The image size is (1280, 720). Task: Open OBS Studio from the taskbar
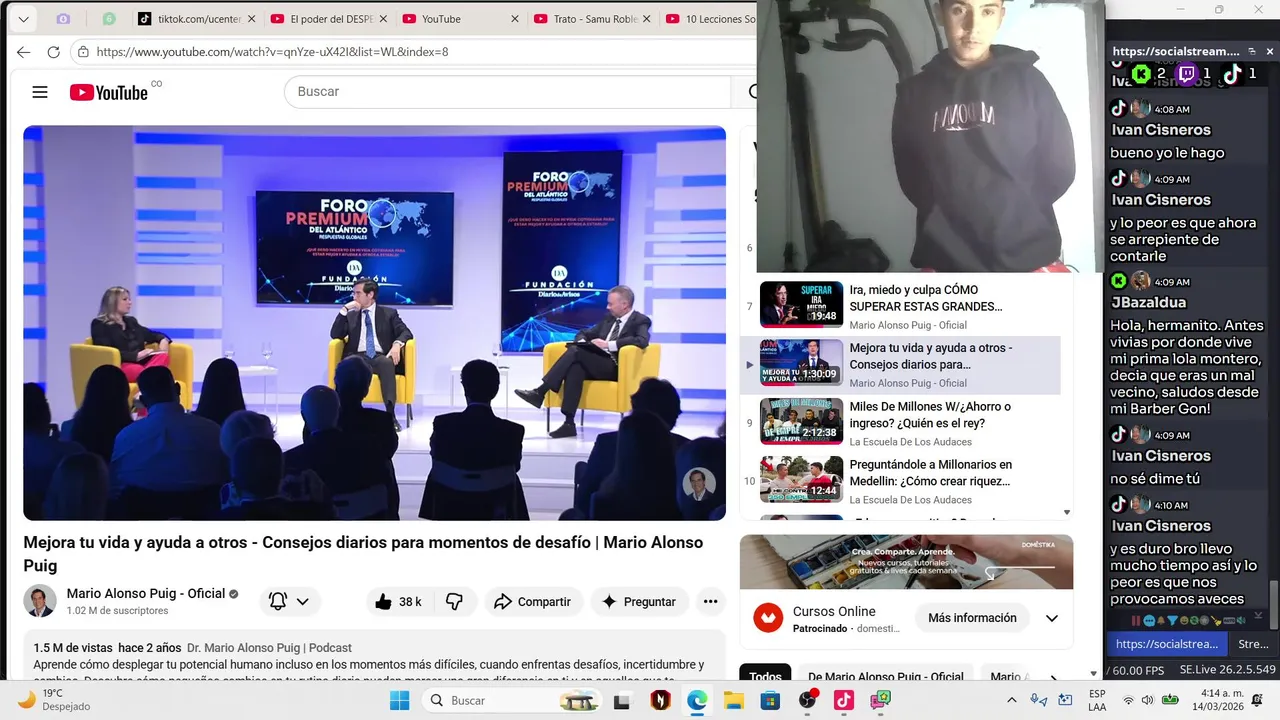click(x=807, y=700)
